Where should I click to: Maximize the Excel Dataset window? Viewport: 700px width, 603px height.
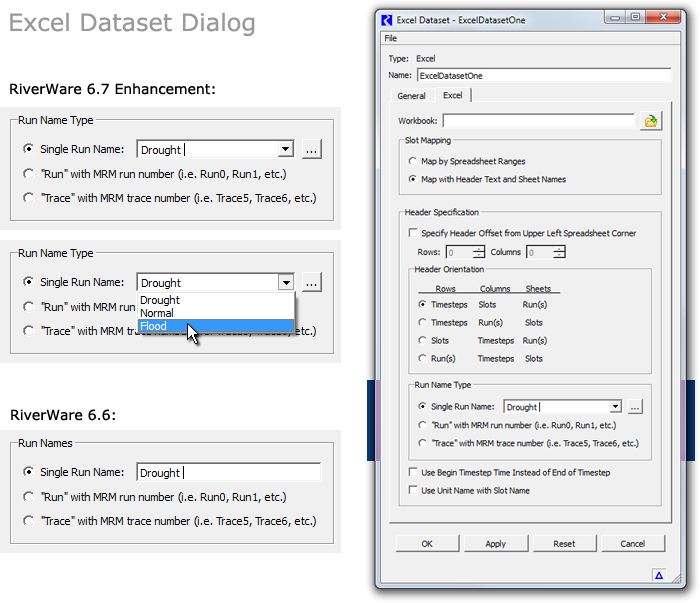click(635, 17)
